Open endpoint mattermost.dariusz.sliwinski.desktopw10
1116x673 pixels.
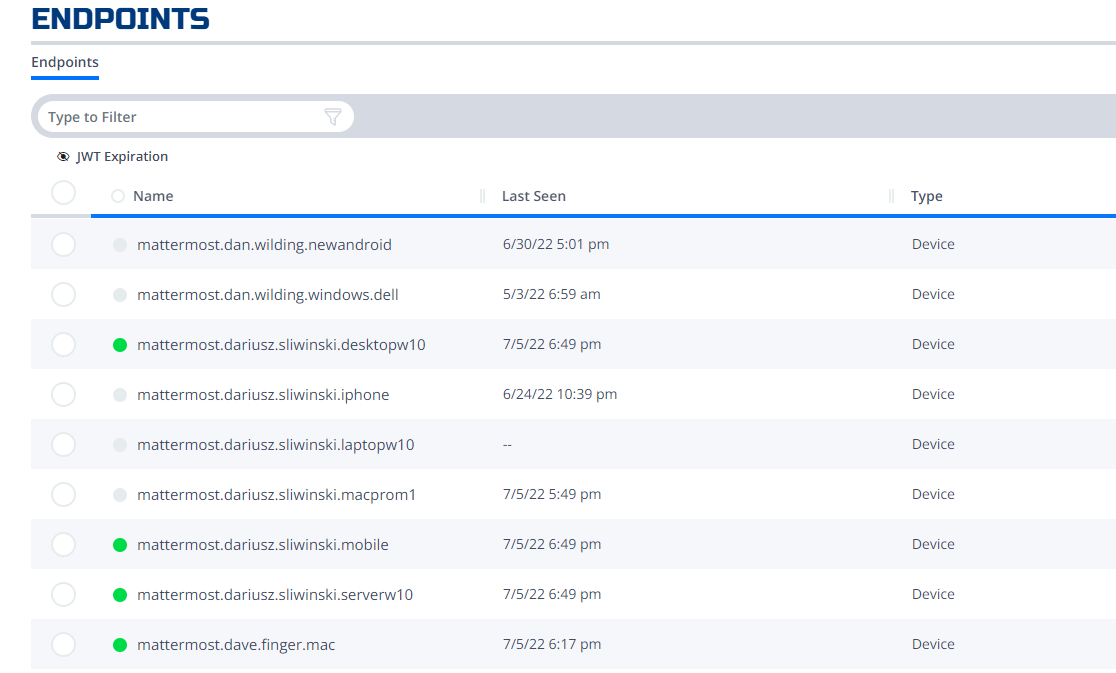[281, 345]
